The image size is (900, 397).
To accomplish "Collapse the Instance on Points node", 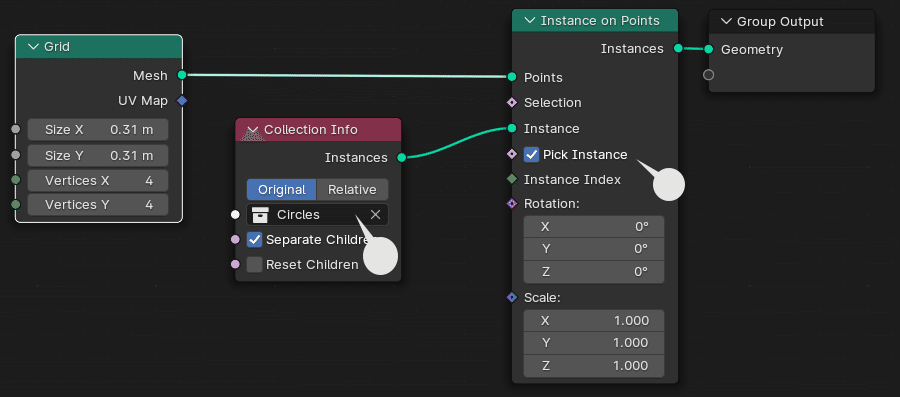I will [530, 21].
